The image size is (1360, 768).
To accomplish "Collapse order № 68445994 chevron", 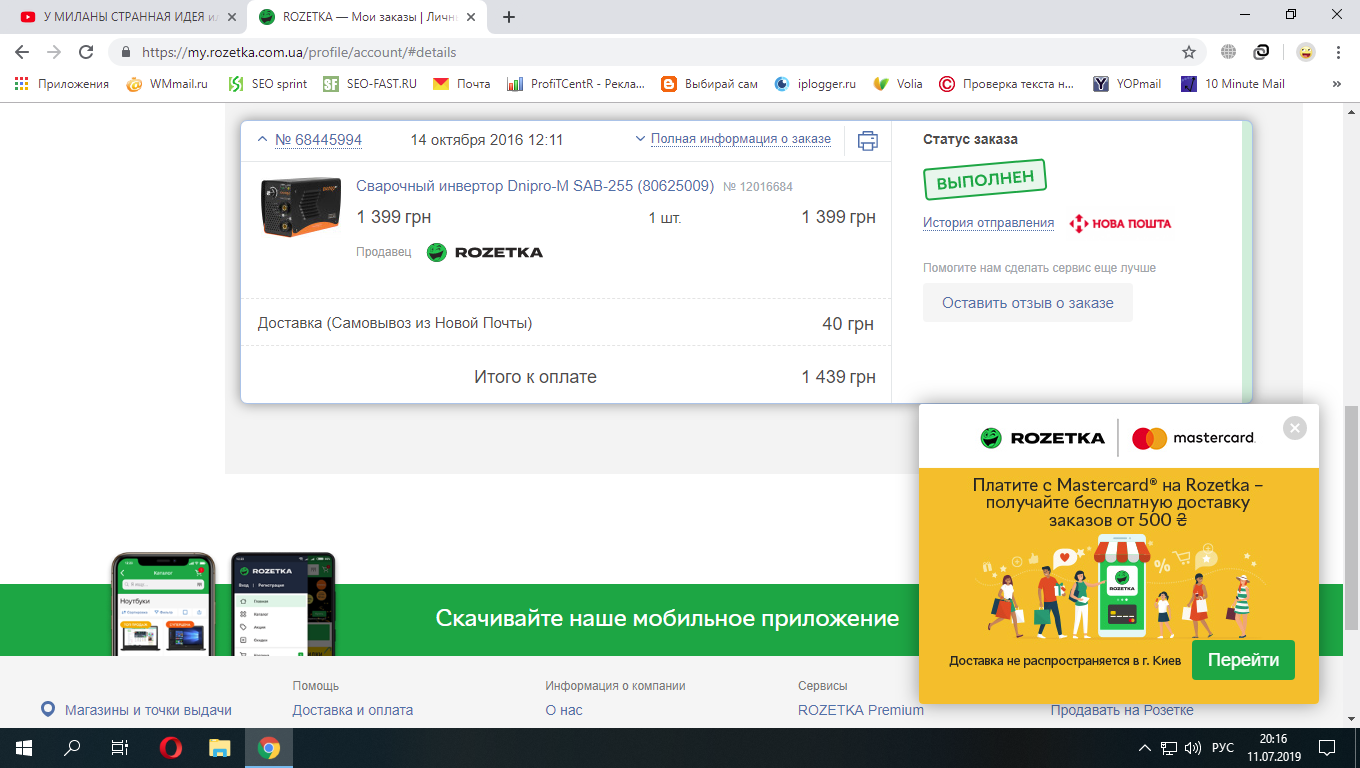I will tap(262, 140).
